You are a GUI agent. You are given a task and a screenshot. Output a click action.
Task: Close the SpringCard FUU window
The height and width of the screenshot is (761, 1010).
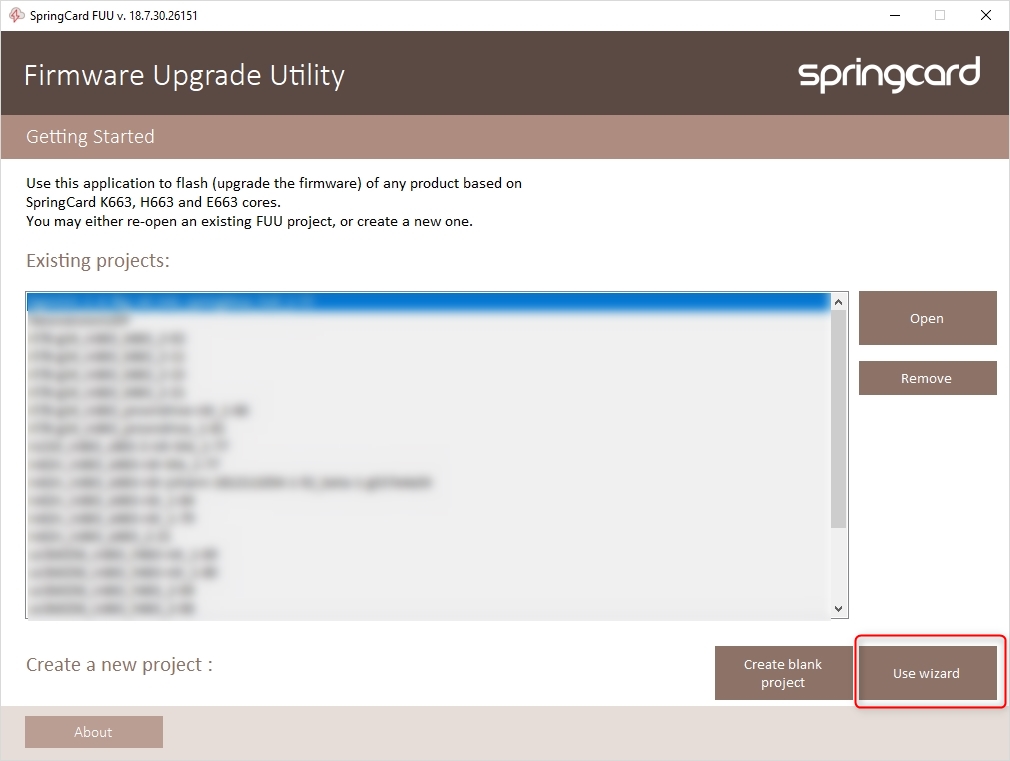986,15
